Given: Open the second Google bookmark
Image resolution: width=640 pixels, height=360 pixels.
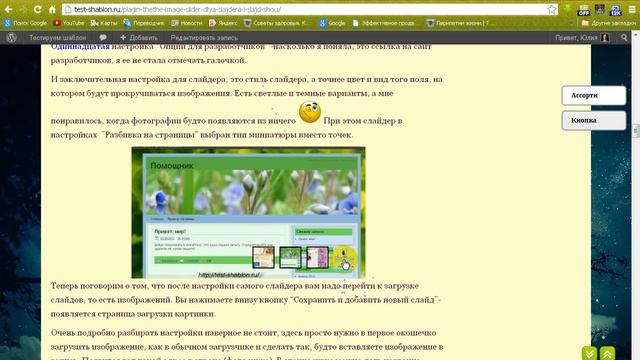Looking at the screenshot, I should click(332, 23).
